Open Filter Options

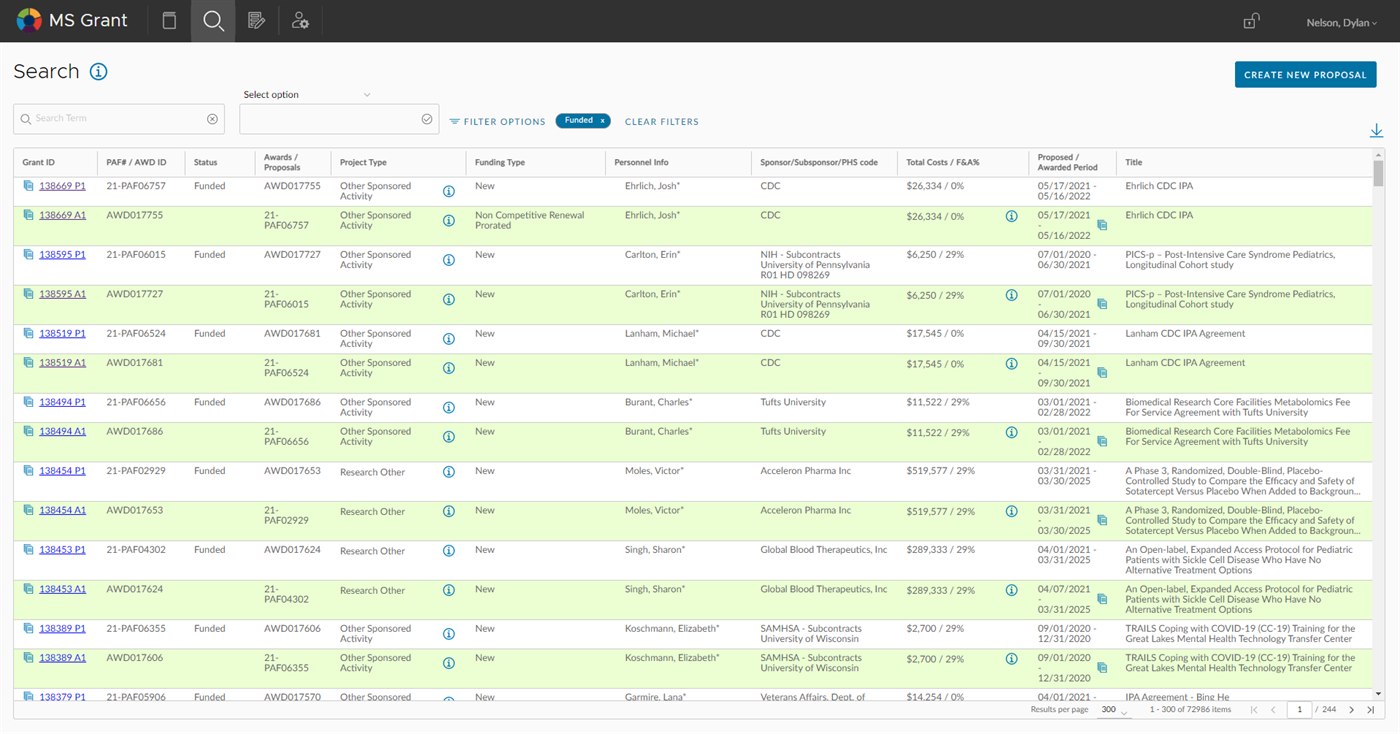pos(497,121)
